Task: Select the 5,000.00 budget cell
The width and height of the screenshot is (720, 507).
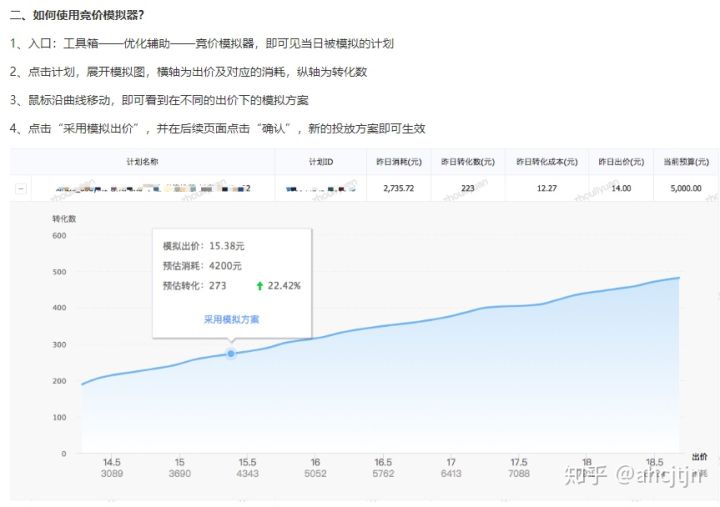Action: point(686,188)
